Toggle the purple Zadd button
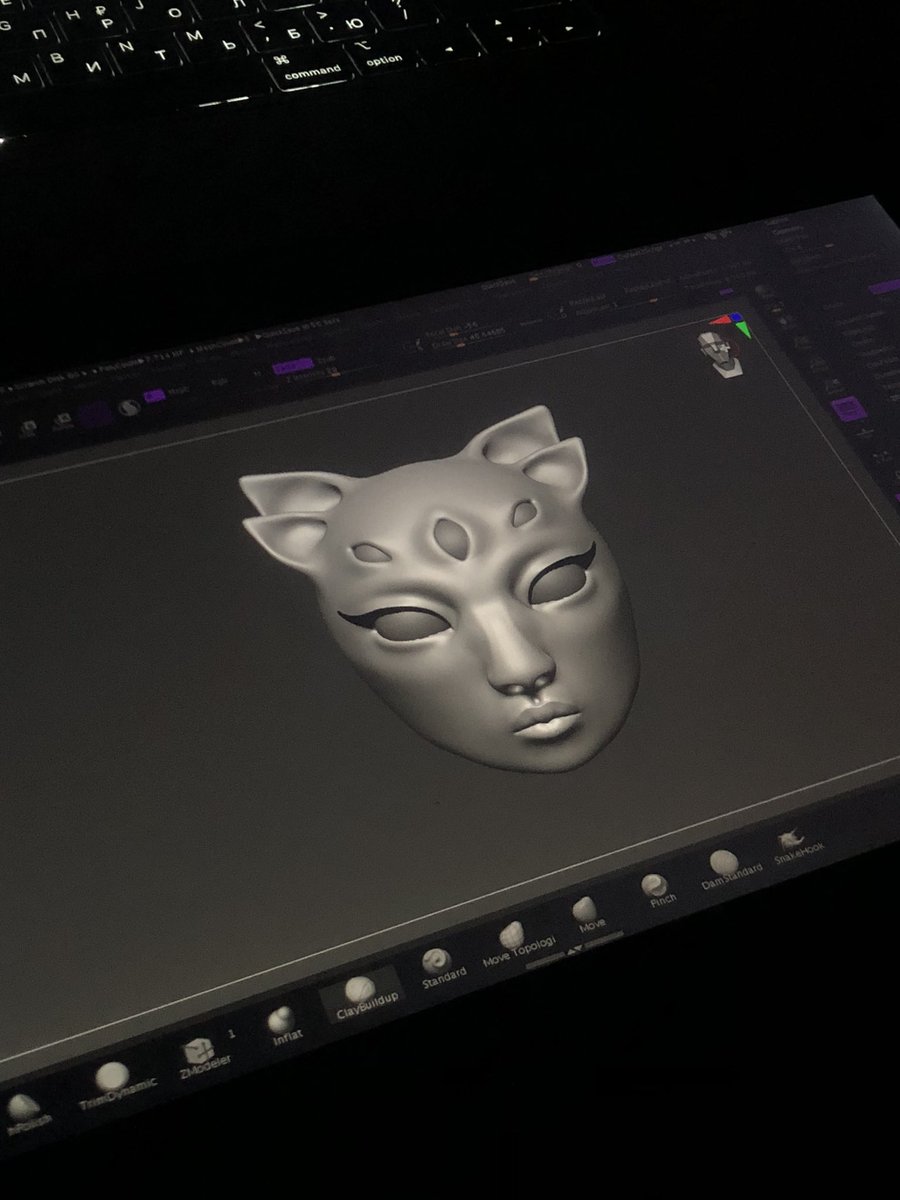 (x=293, y=367)
